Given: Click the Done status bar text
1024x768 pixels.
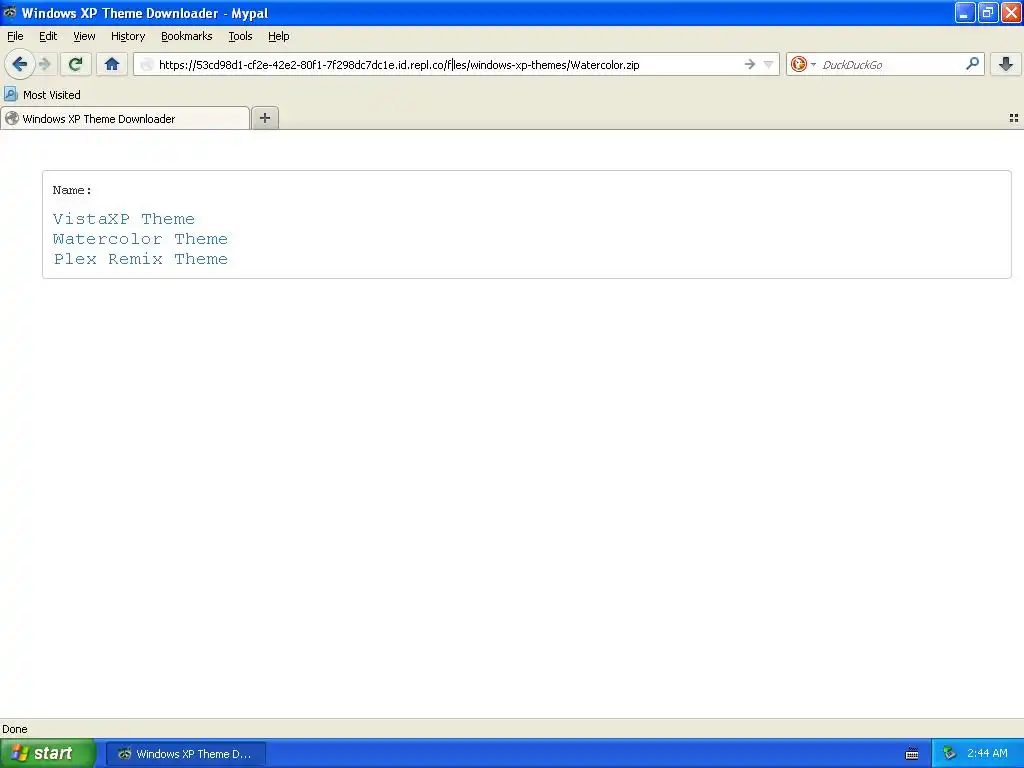Looking at the screenshot, I should coord(15,729).
